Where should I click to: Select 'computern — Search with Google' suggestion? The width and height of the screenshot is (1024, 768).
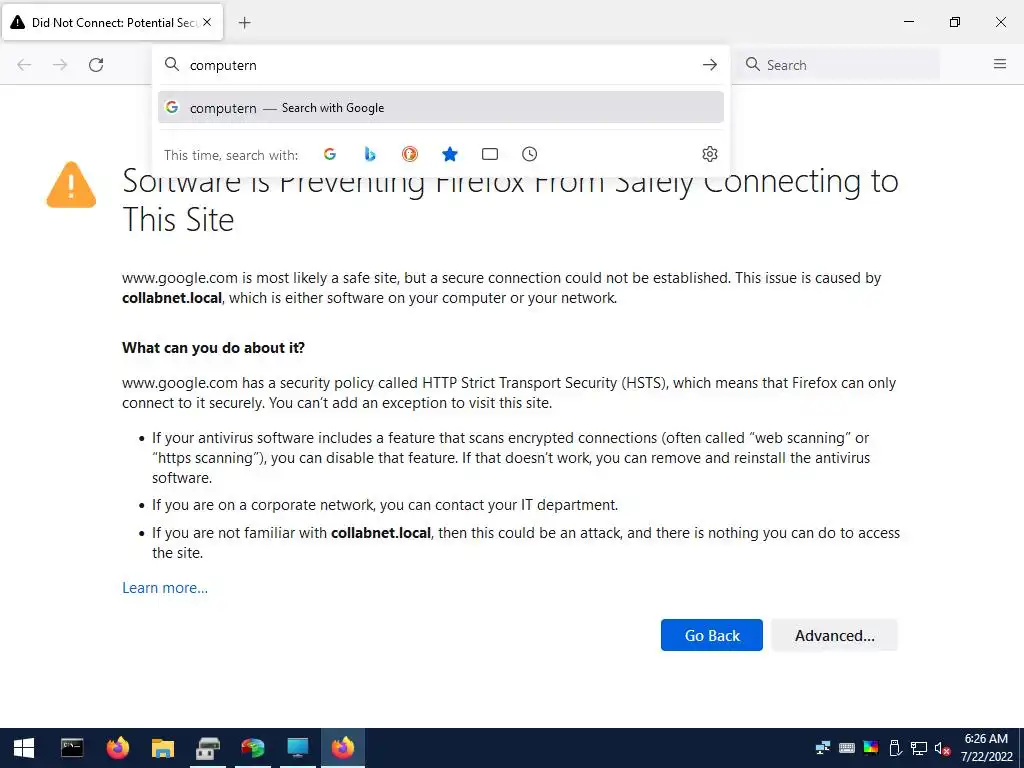click(x=441, y=107)
